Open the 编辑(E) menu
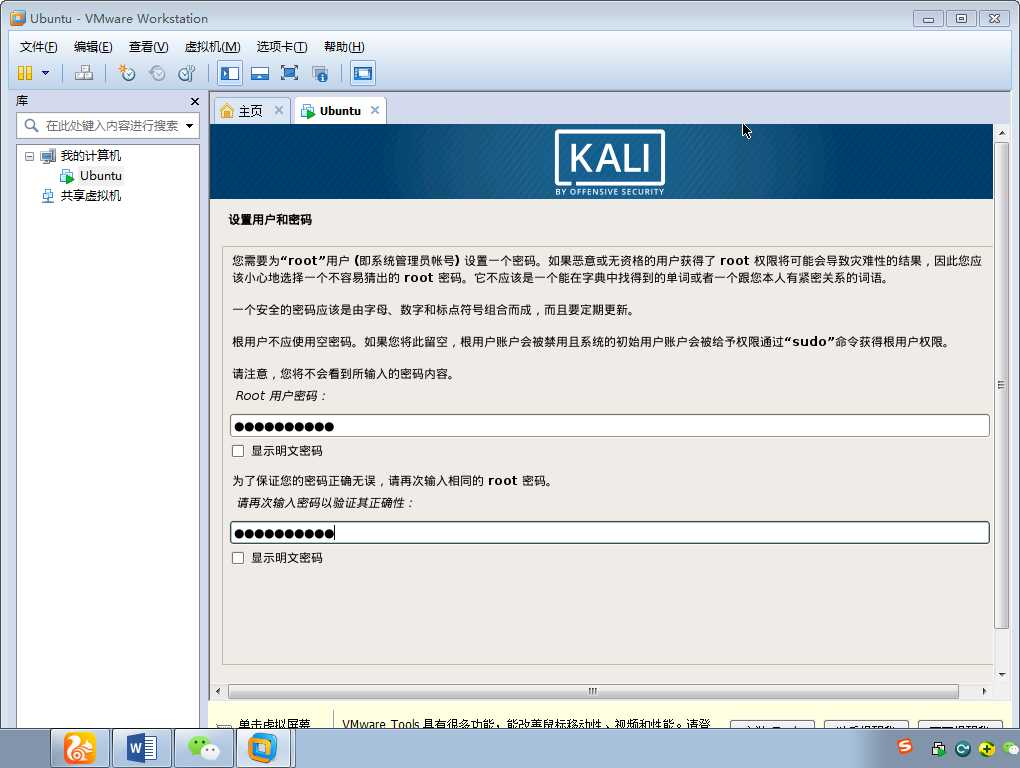Image resolution: width=1020 pixels, height=768 pixels. point(93,47)
